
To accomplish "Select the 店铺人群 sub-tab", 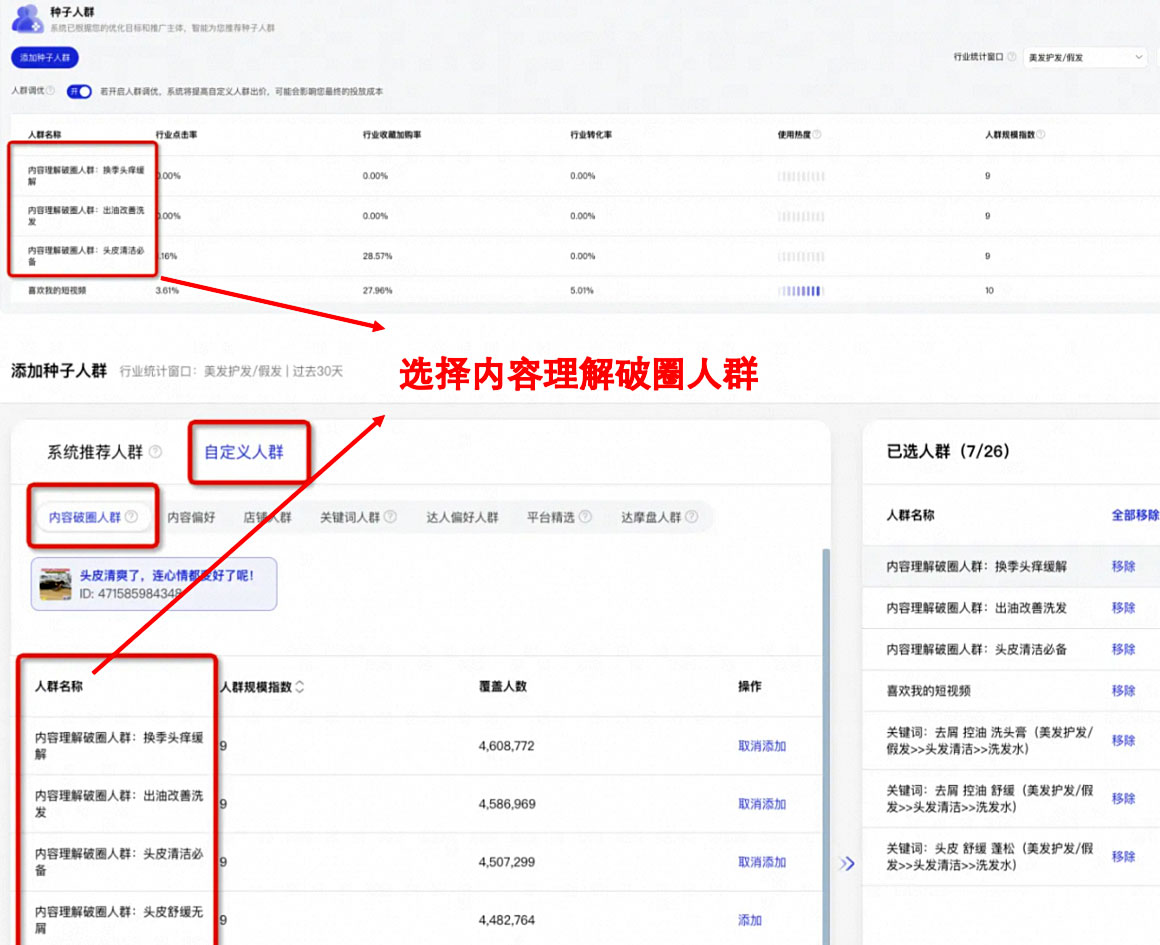I will click(267, 517).
